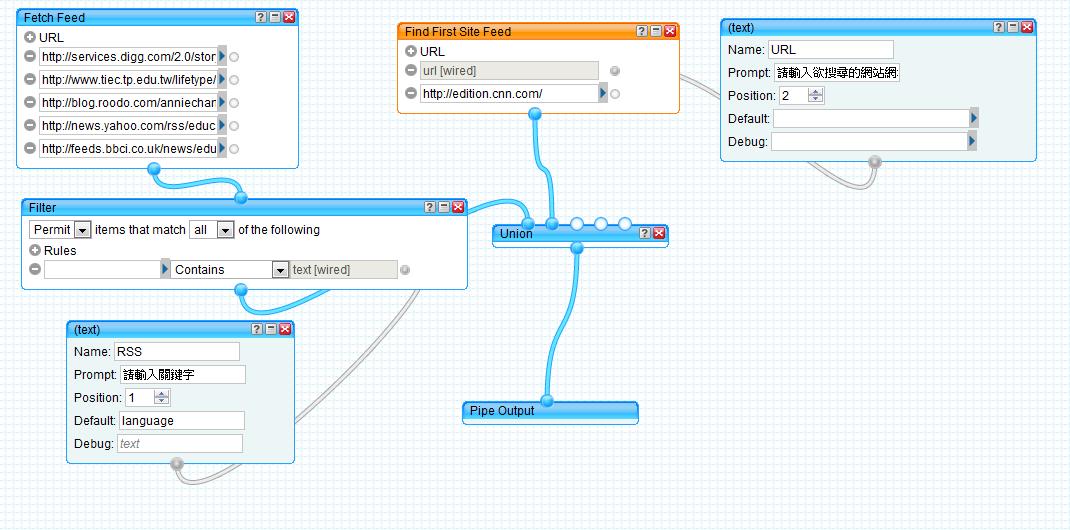Open help for the Fetch Feed module
This screenshot has width=1070, height=530.
(261, 17)
